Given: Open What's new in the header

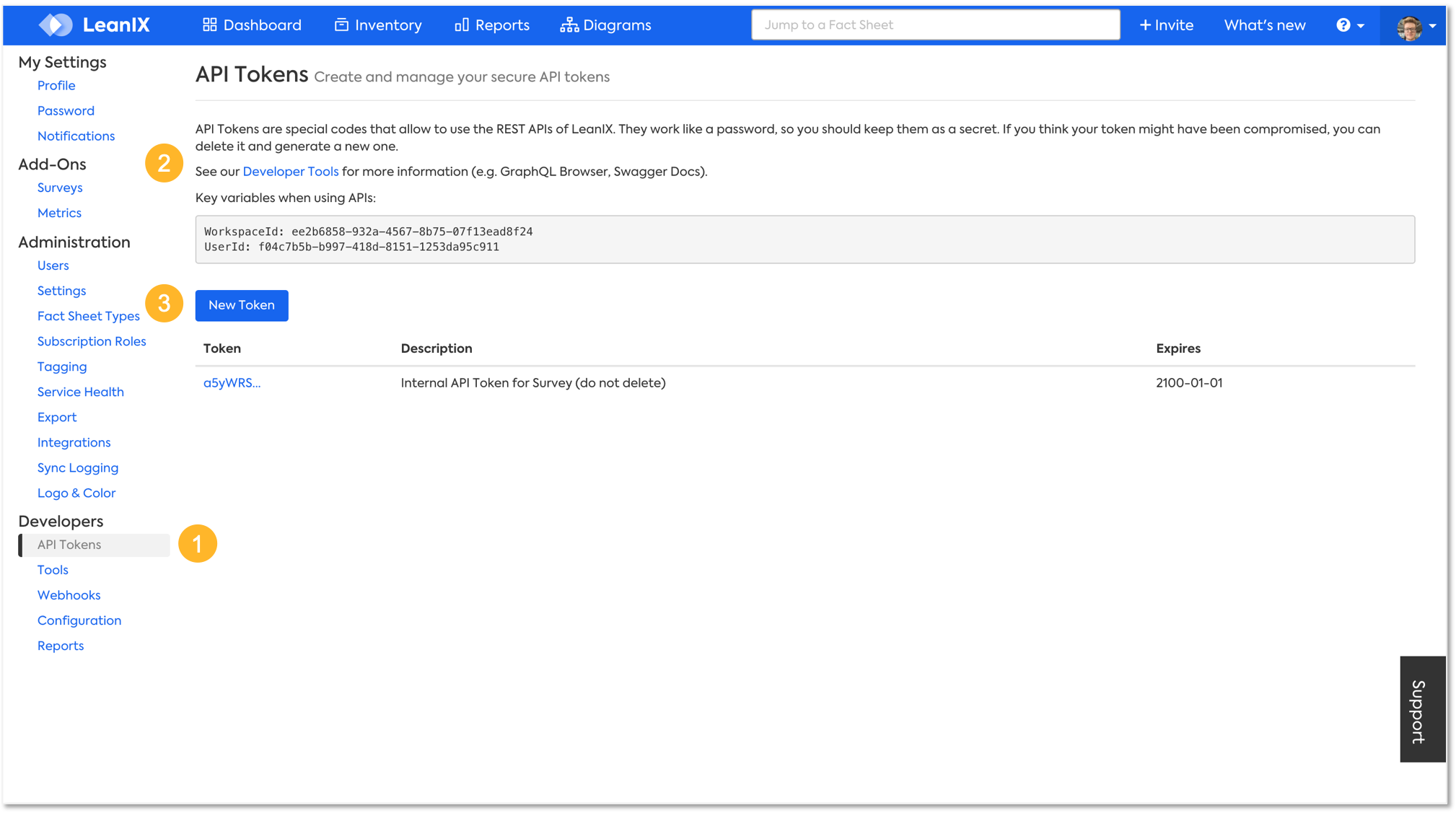Looking at the screenshot, I should pyautogui.click(x=1264, y=25).
